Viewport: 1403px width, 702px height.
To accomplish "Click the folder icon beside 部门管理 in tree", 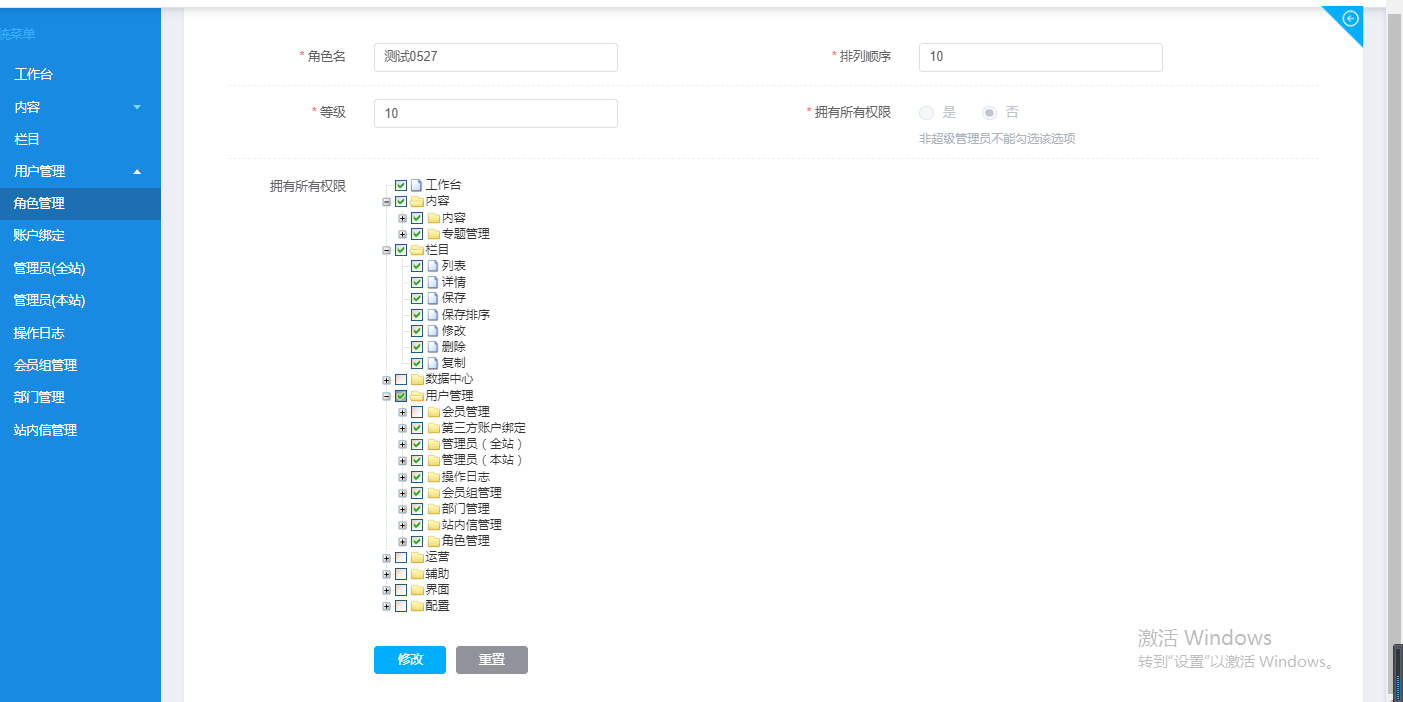I will pos(433,509).
